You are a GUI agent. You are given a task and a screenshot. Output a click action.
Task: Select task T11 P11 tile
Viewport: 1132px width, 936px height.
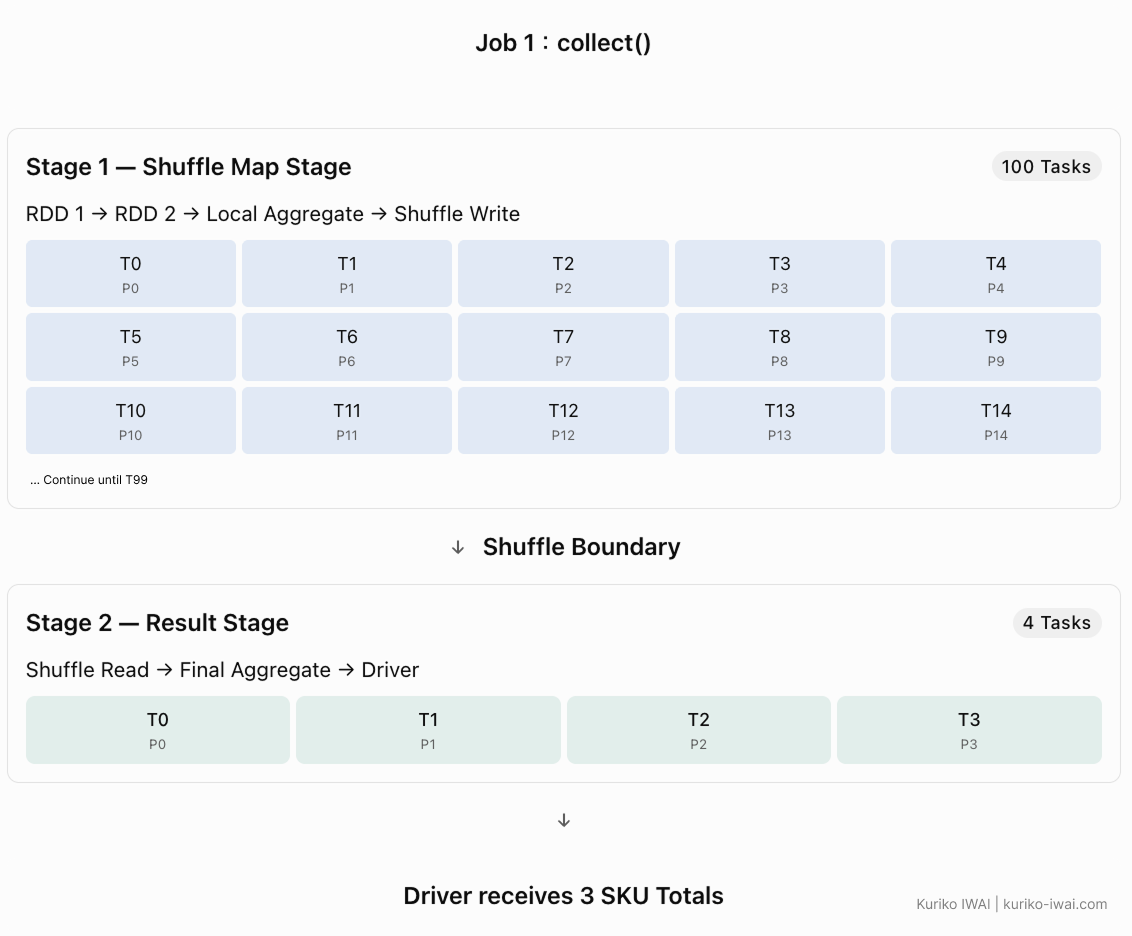pos(347,421)
